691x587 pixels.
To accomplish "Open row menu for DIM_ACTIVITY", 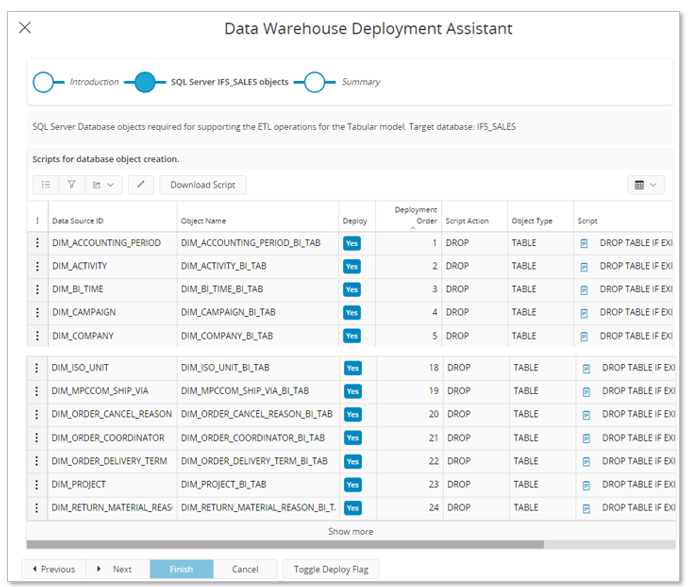I will 38,267.
